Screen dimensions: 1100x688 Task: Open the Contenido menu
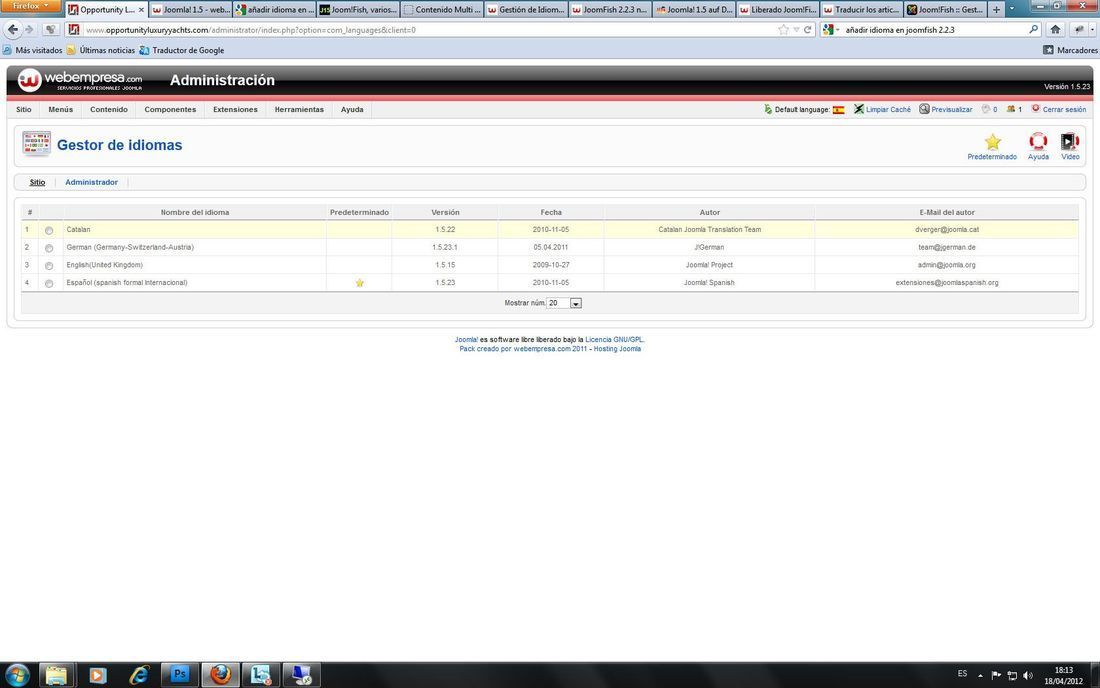click(109, 109)
